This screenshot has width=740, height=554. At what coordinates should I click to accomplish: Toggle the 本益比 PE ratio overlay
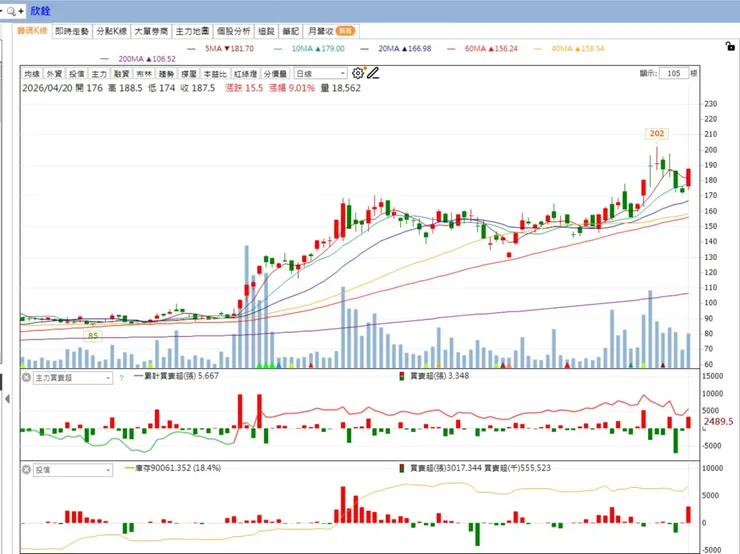click(x=215, y=74)
